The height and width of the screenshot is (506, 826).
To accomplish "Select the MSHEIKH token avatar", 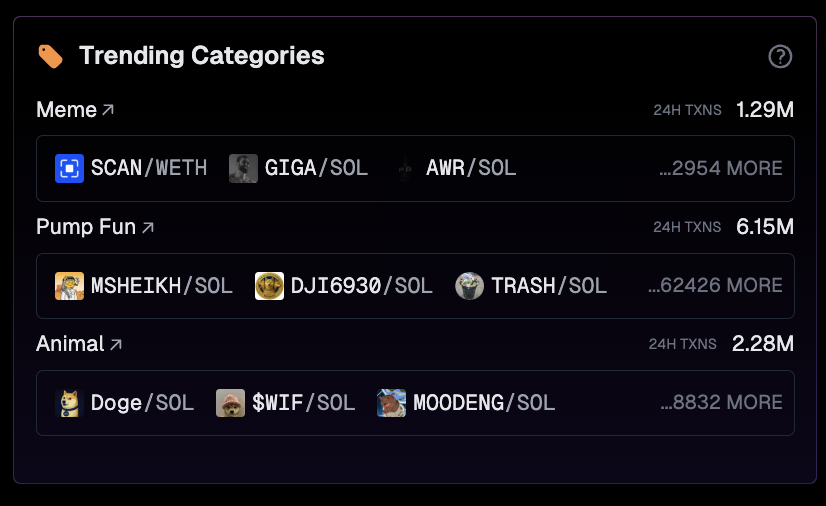I will (70, 286).
